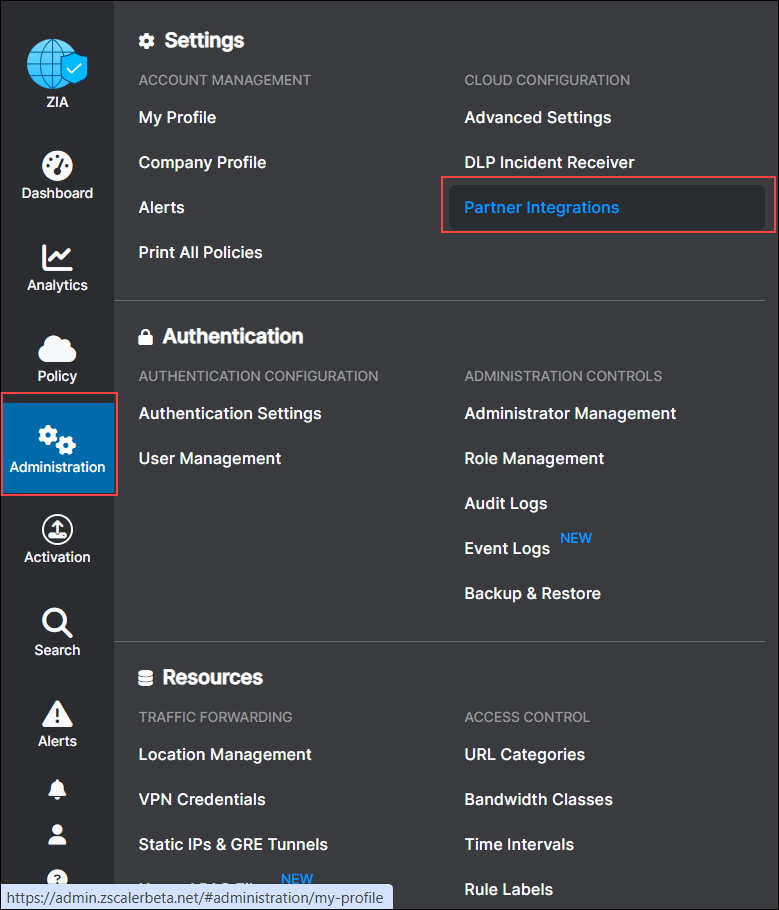Select the Policy cloud icon
The height and width of the screenshot is (910, 779).
click(57, 349)
